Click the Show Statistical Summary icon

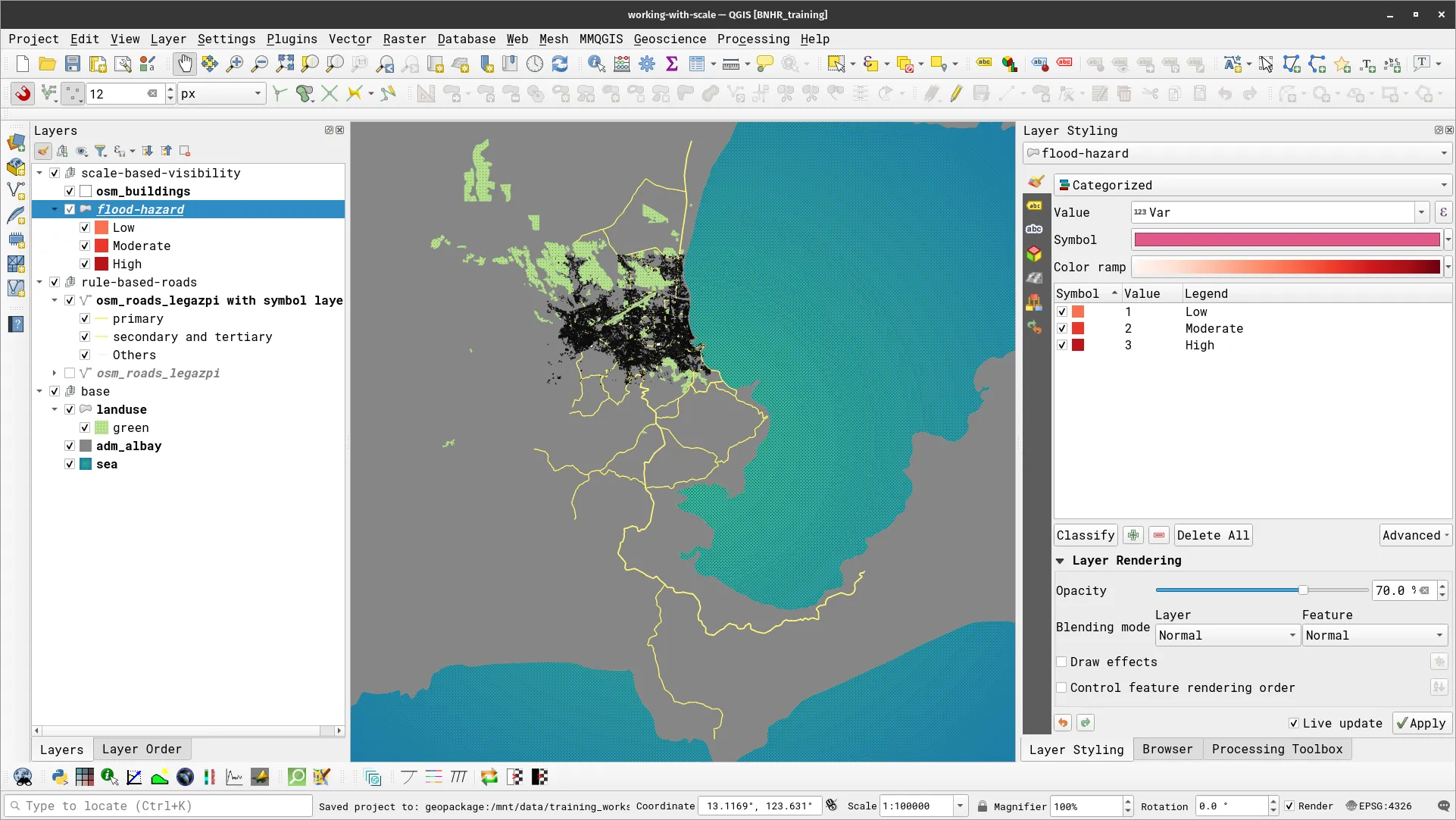click(x=672, y=64)
